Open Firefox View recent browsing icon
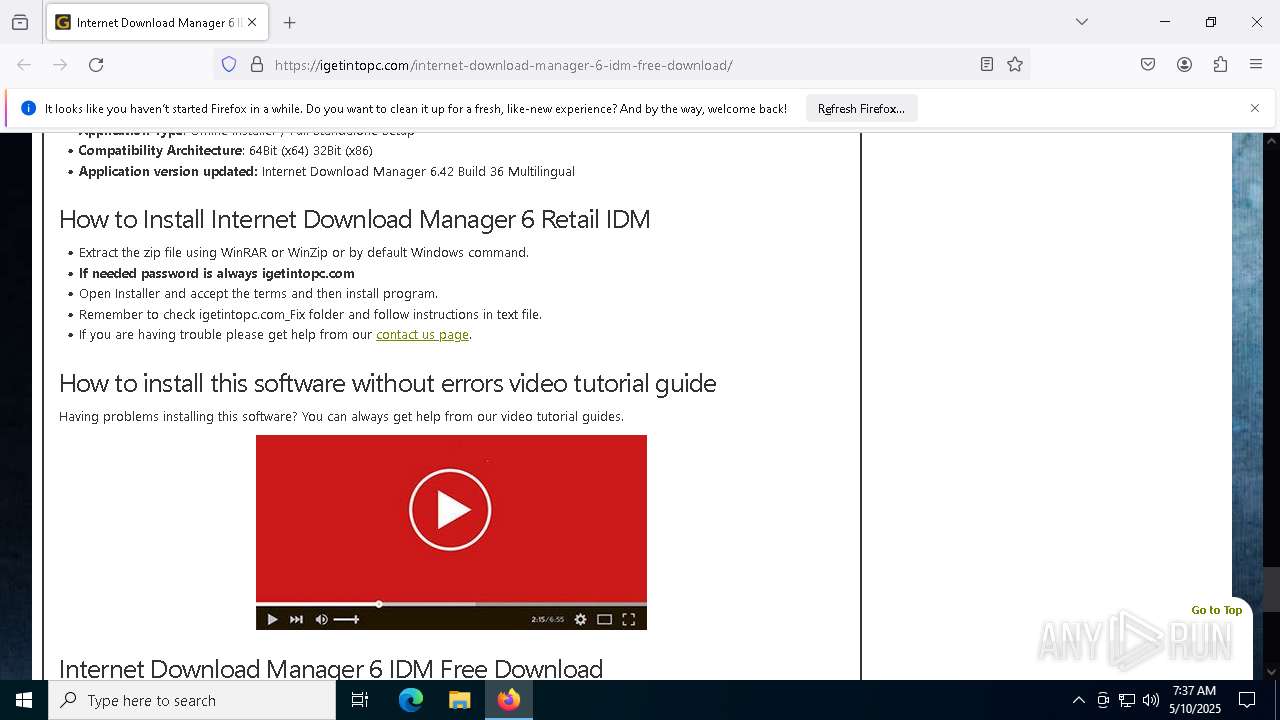The width and height of the screenshot is (1280, 720). (20, 22)
